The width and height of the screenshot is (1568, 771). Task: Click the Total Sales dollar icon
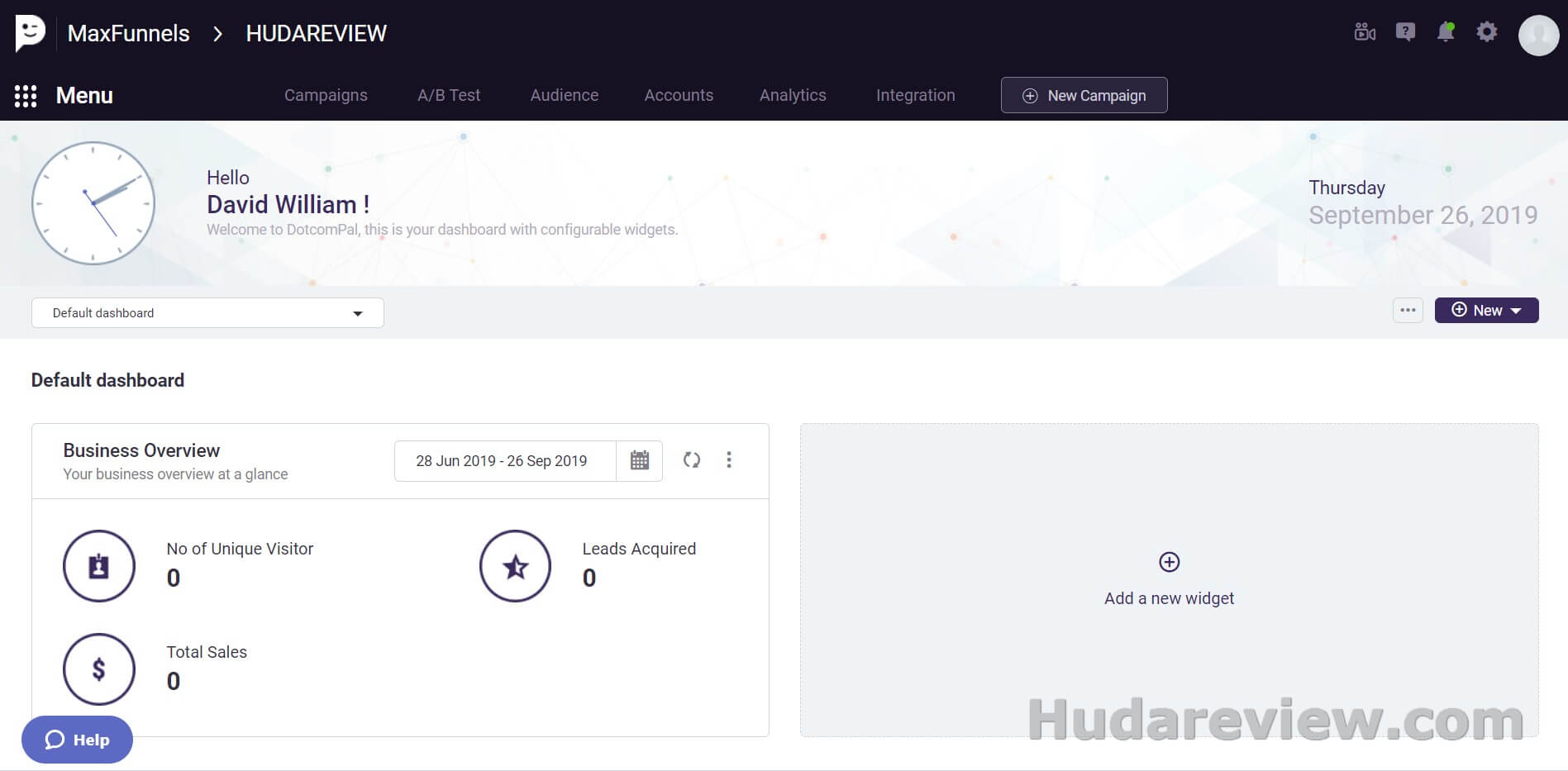[99, 669]
